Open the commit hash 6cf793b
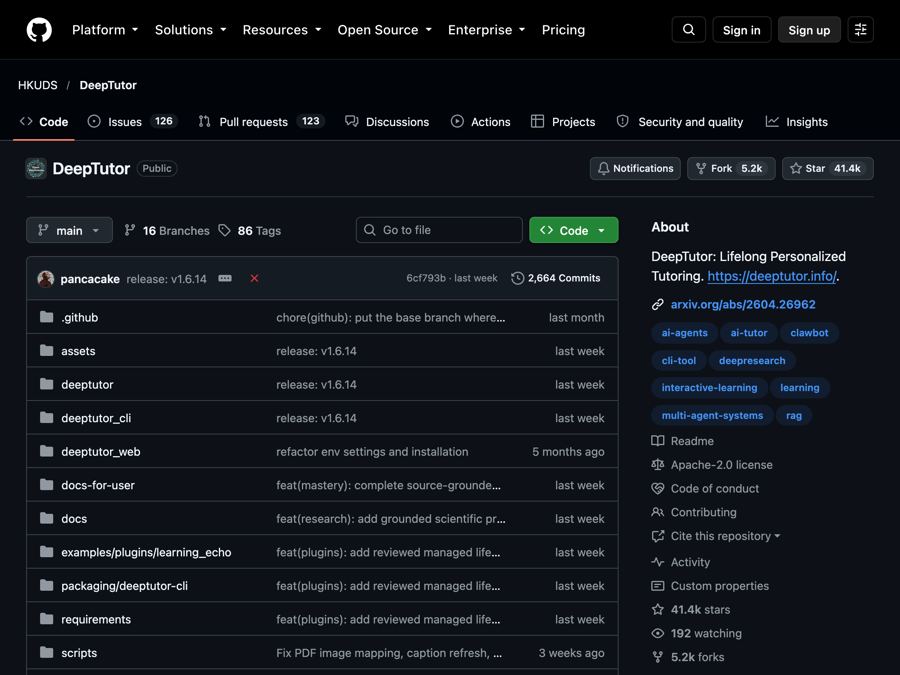The height and width of the screenshot is (675, 900). click(426, 278)
